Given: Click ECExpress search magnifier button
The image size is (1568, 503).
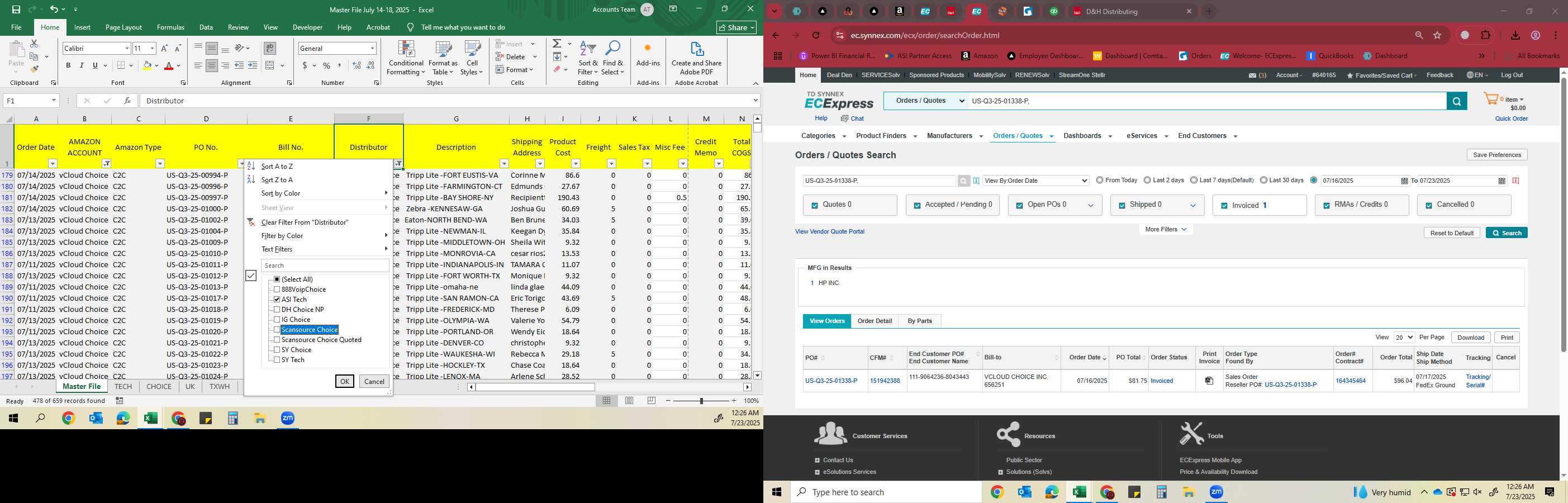Looking at the screenshot, I should click(x=1457, y=102).
